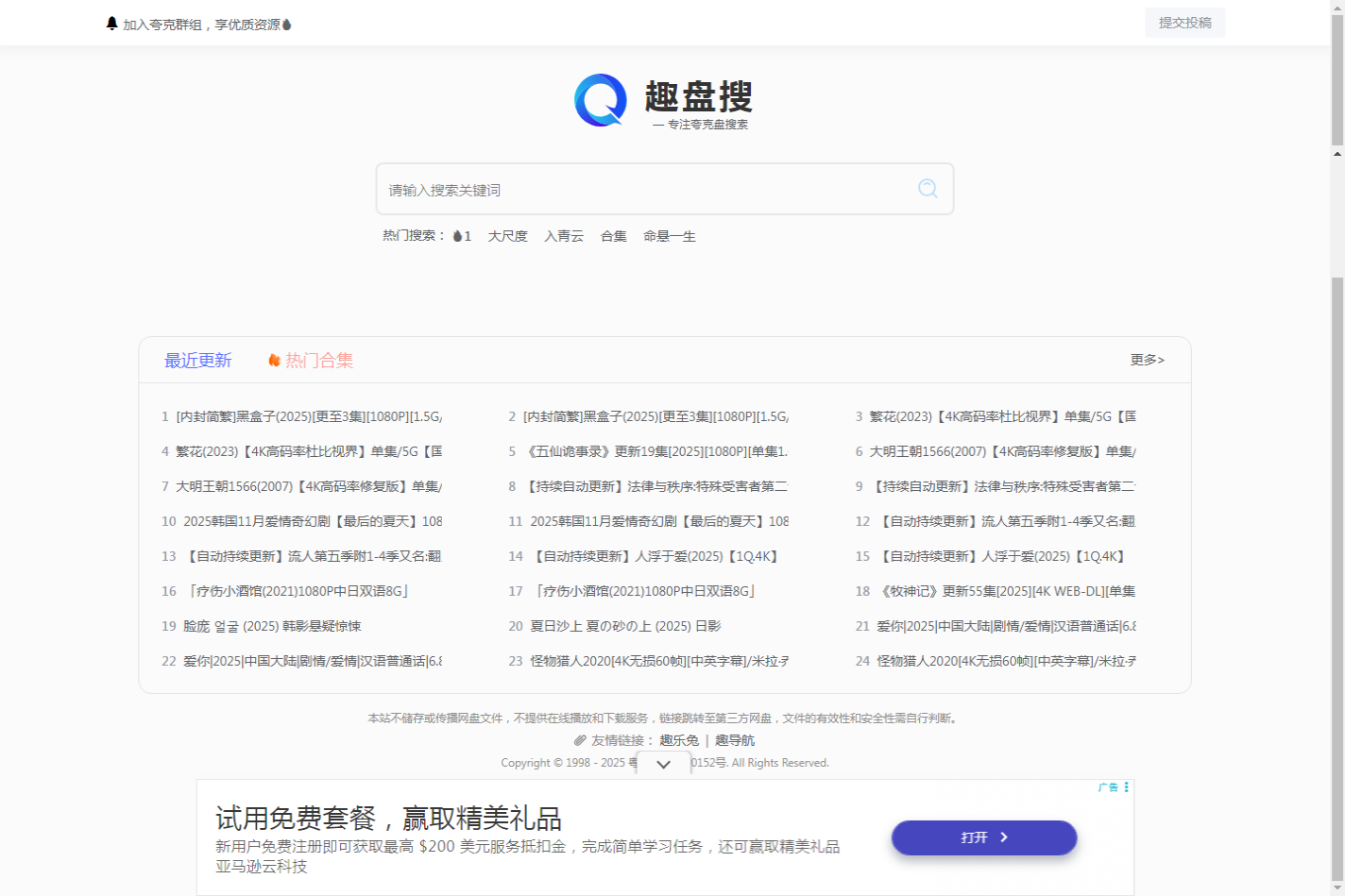Image resolution: width=1345 pixels, height=896 pixels.
Task: Switch to the 最近更新 tab
Action: [199, 360]
